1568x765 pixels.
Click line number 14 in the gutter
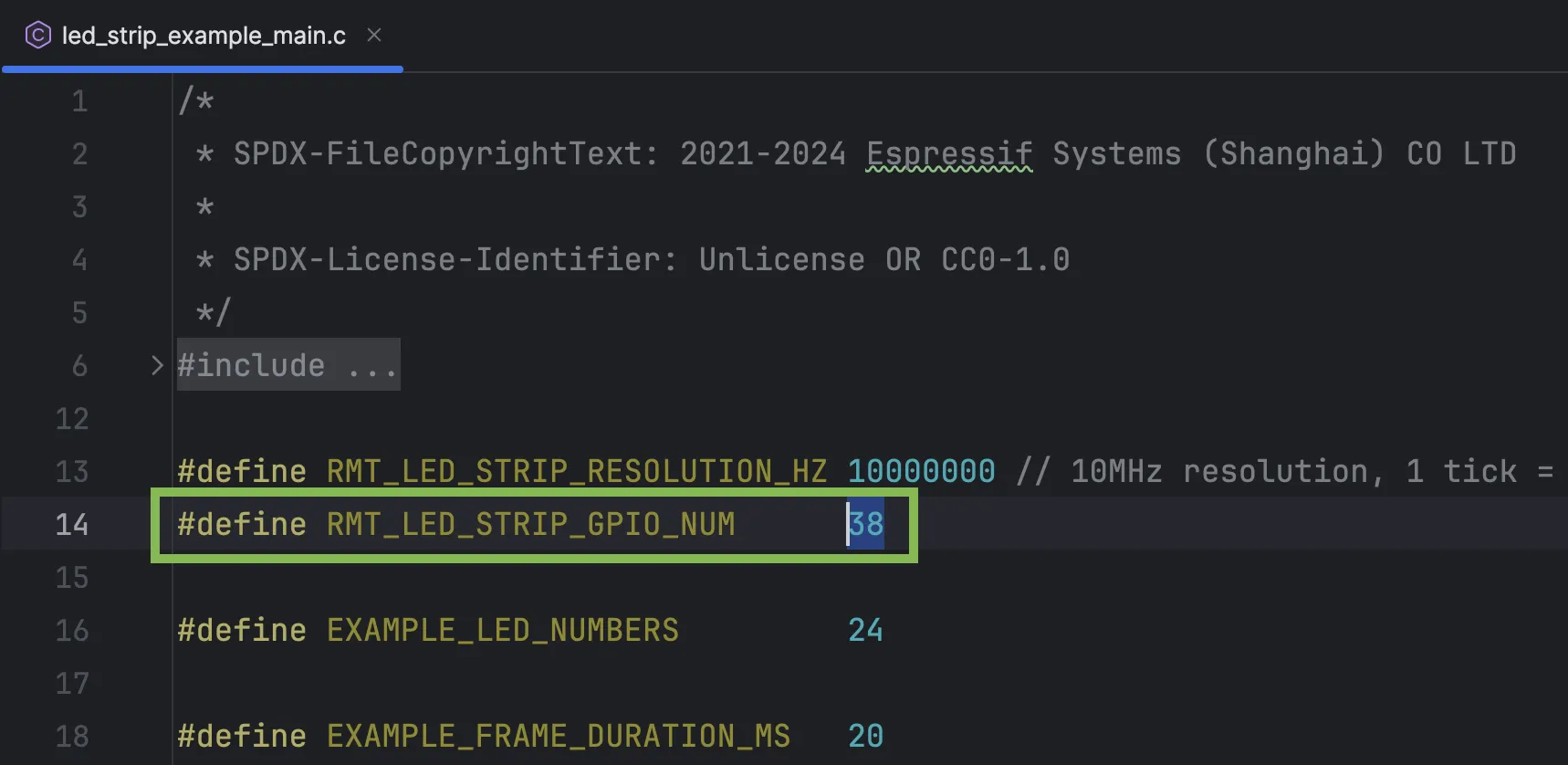[72, 524]
